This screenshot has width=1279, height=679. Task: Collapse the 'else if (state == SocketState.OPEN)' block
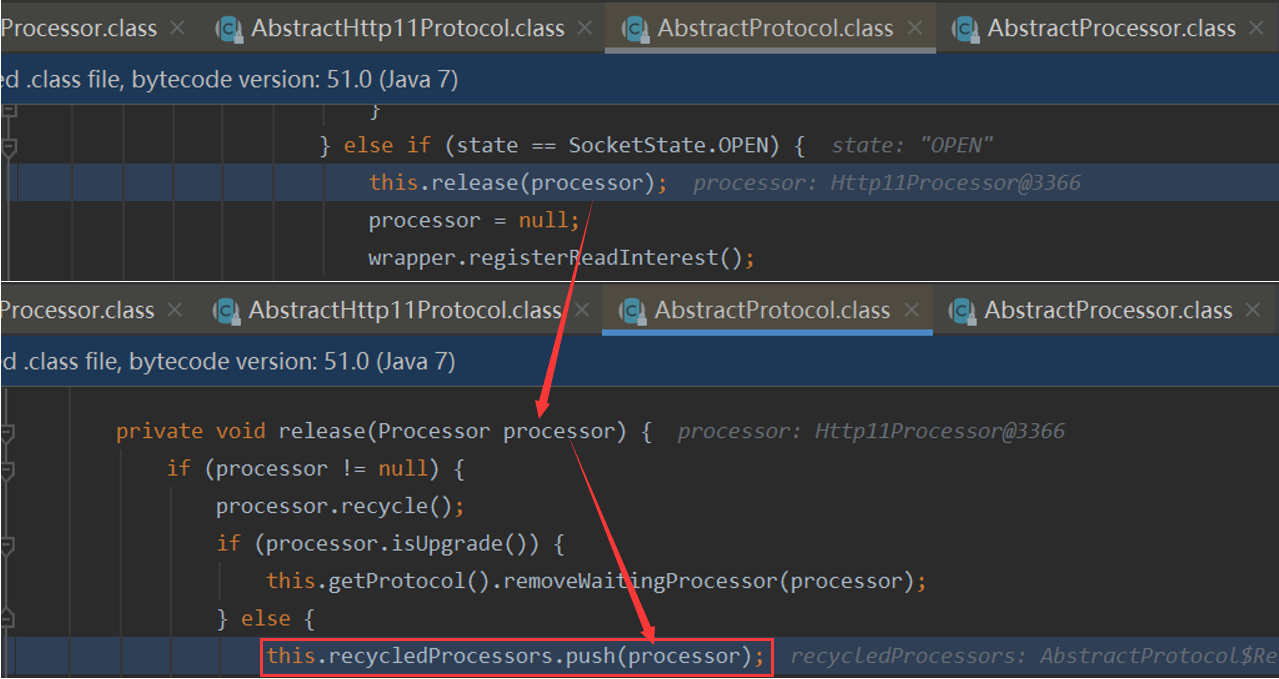tap(9, 147)
